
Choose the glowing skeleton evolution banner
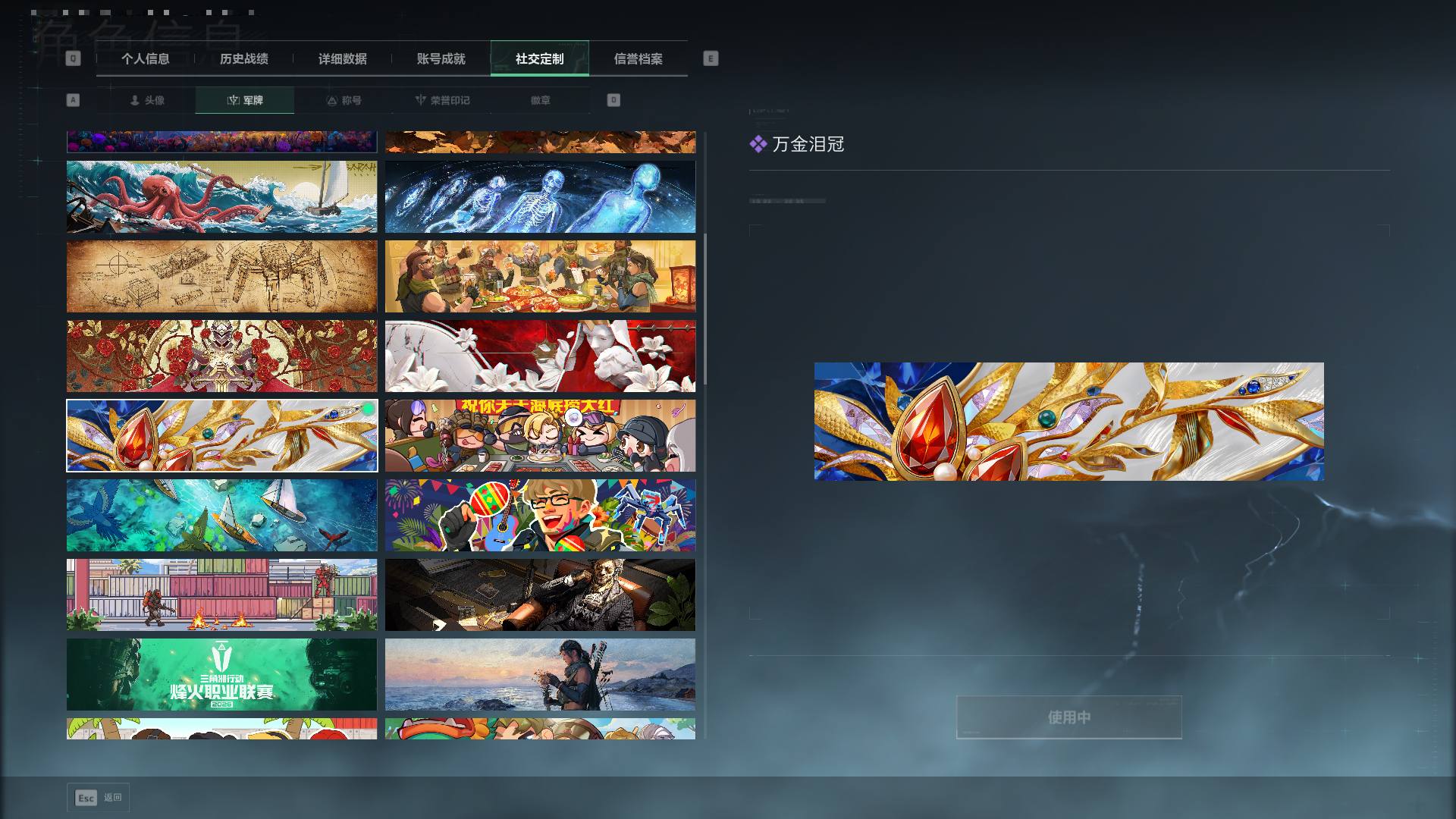point(540,197)
